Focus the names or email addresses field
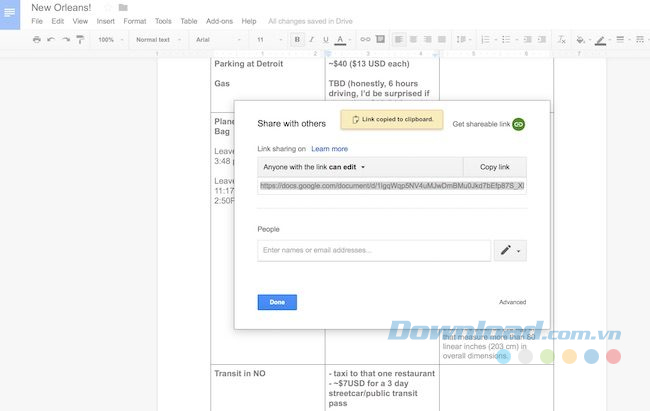Image resolution: width=650 pixels, height=411 pixels. coord(374,250)
